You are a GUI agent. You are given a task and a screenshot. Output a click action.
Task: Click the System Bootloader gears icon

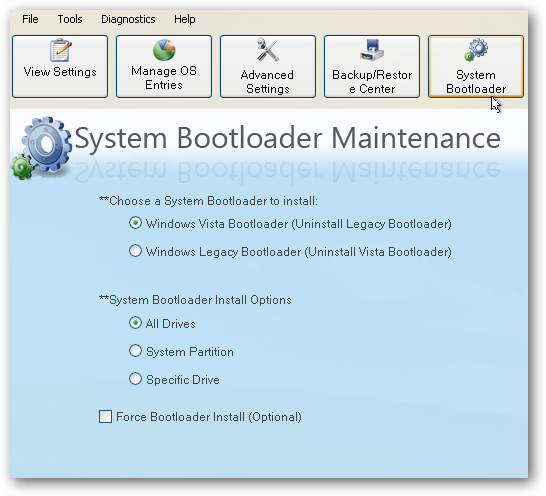pos(476,50)
